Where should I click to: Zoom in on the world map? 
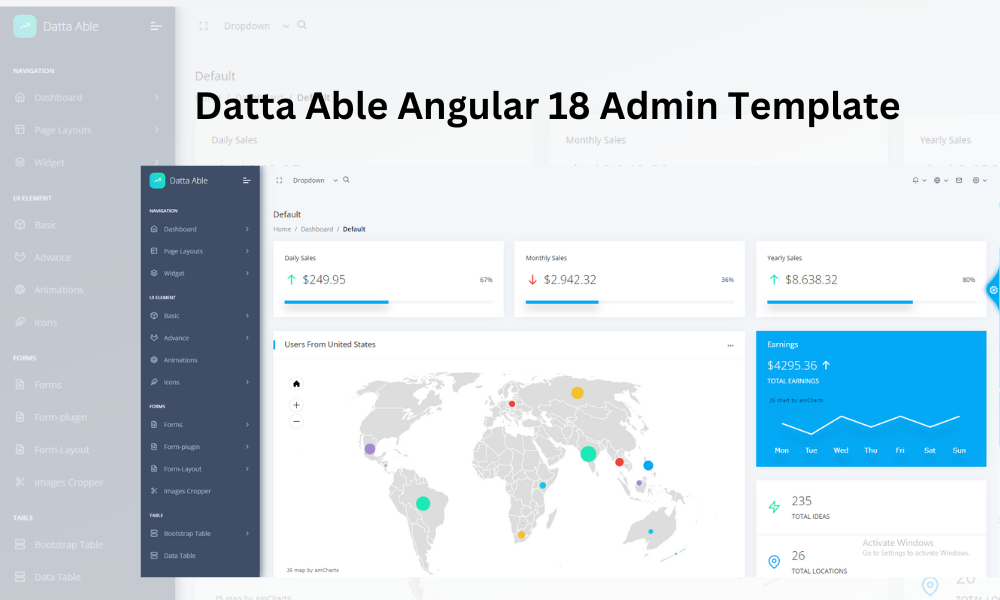(296, 405)
